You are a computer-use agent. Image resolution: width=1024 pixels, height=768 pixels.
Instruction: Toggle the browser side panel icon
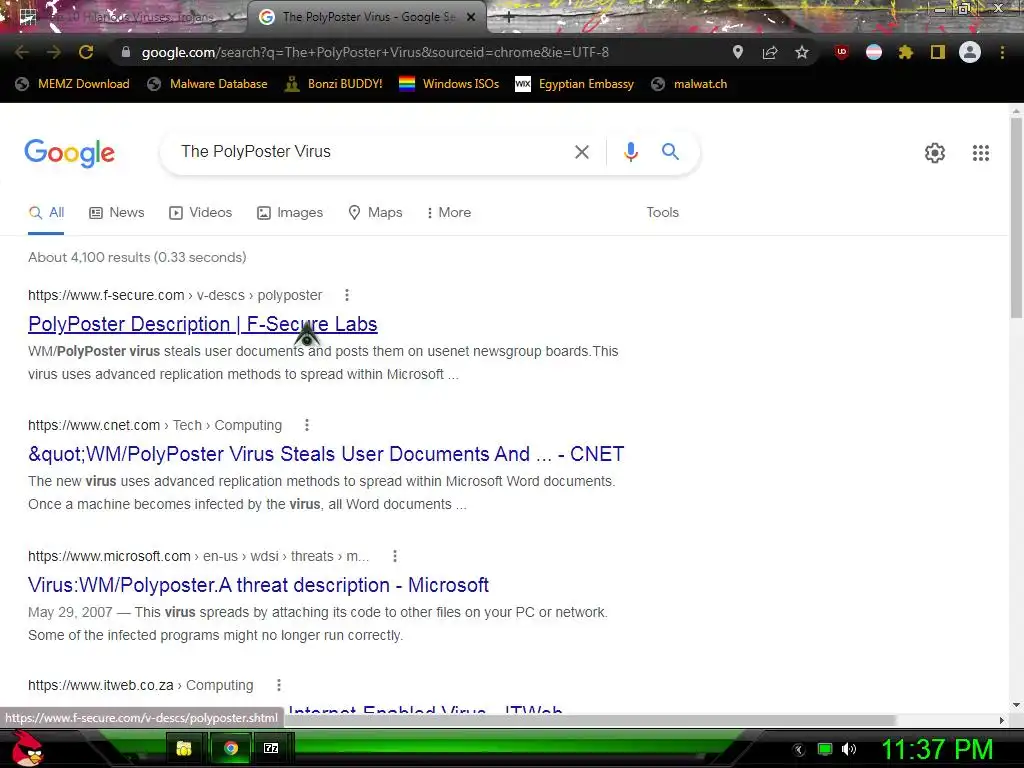pos(938,52)
